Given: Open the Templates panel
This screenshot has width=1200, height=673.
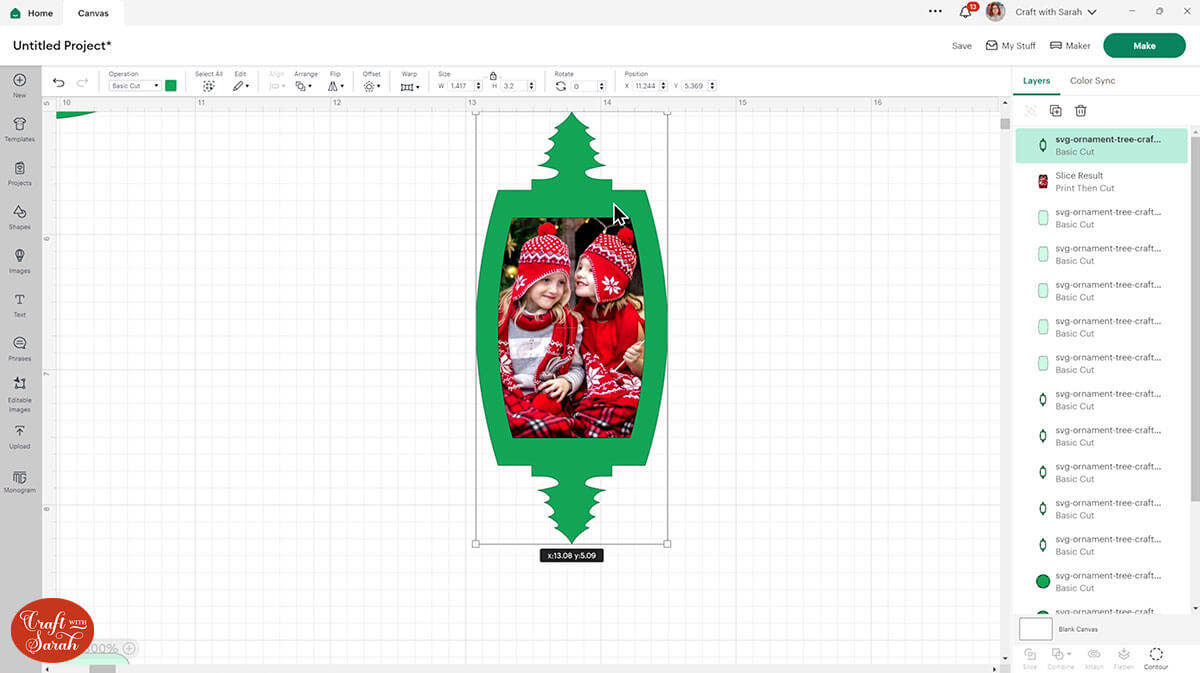Looking at the screenshot, I should coord(19,128).
